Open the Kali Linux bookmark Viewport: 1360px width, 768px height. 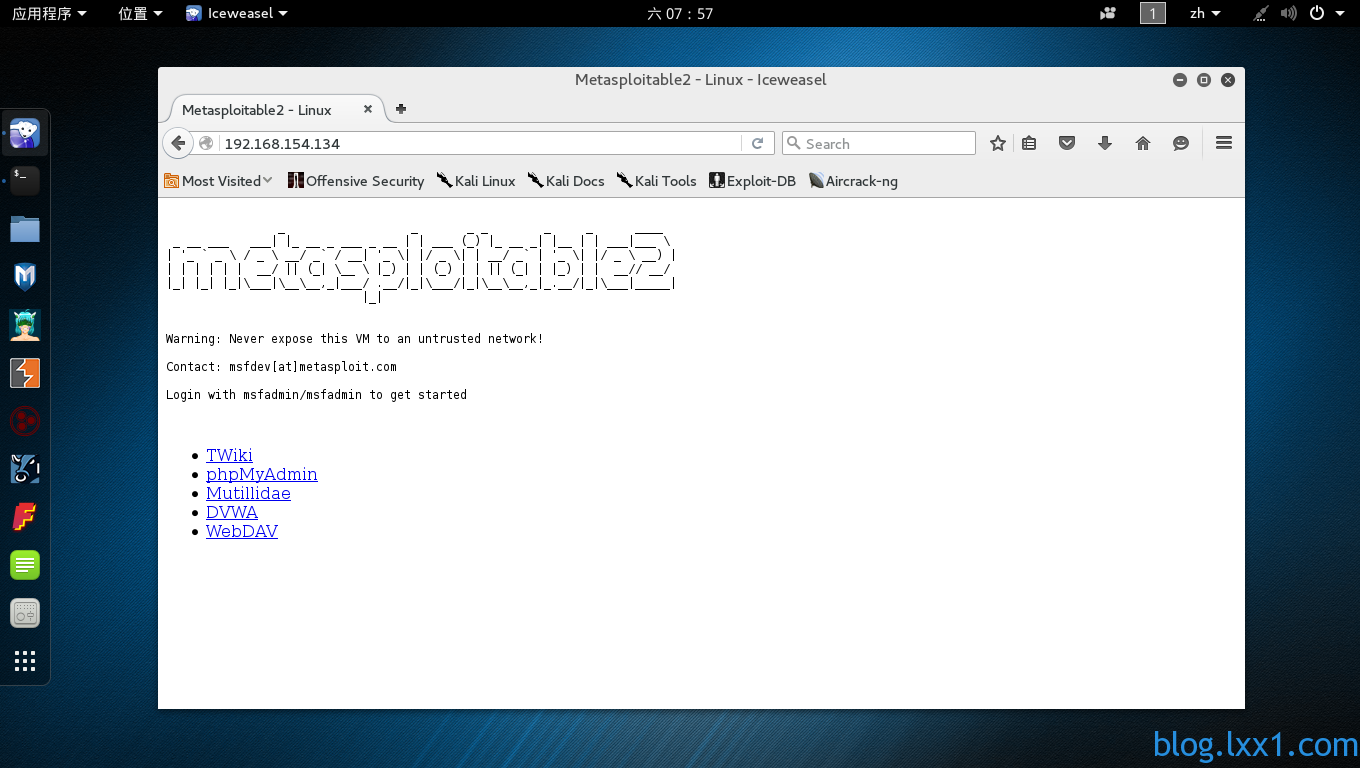click(476, 181)
